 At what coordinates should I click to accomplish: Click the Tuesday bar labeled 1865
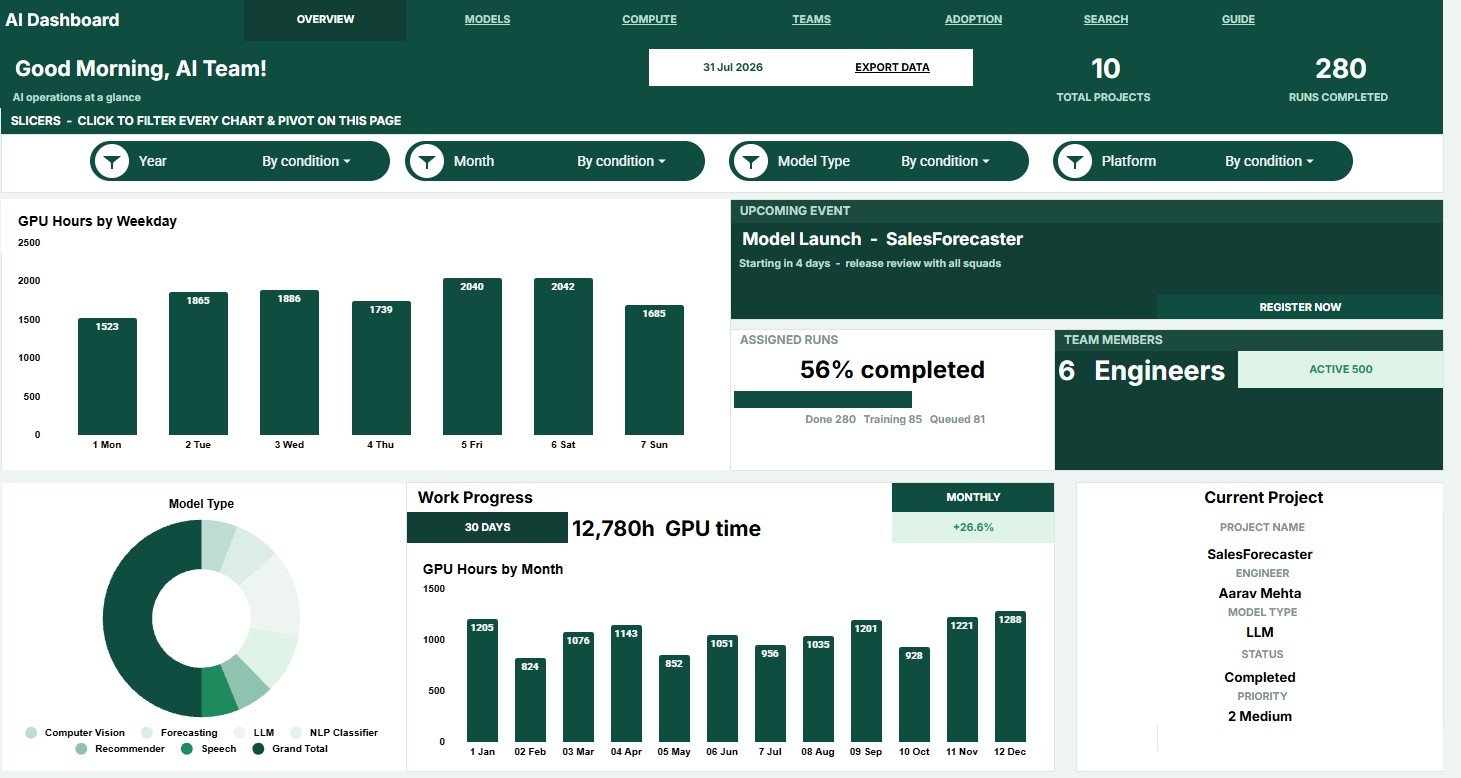click(198, 364)
